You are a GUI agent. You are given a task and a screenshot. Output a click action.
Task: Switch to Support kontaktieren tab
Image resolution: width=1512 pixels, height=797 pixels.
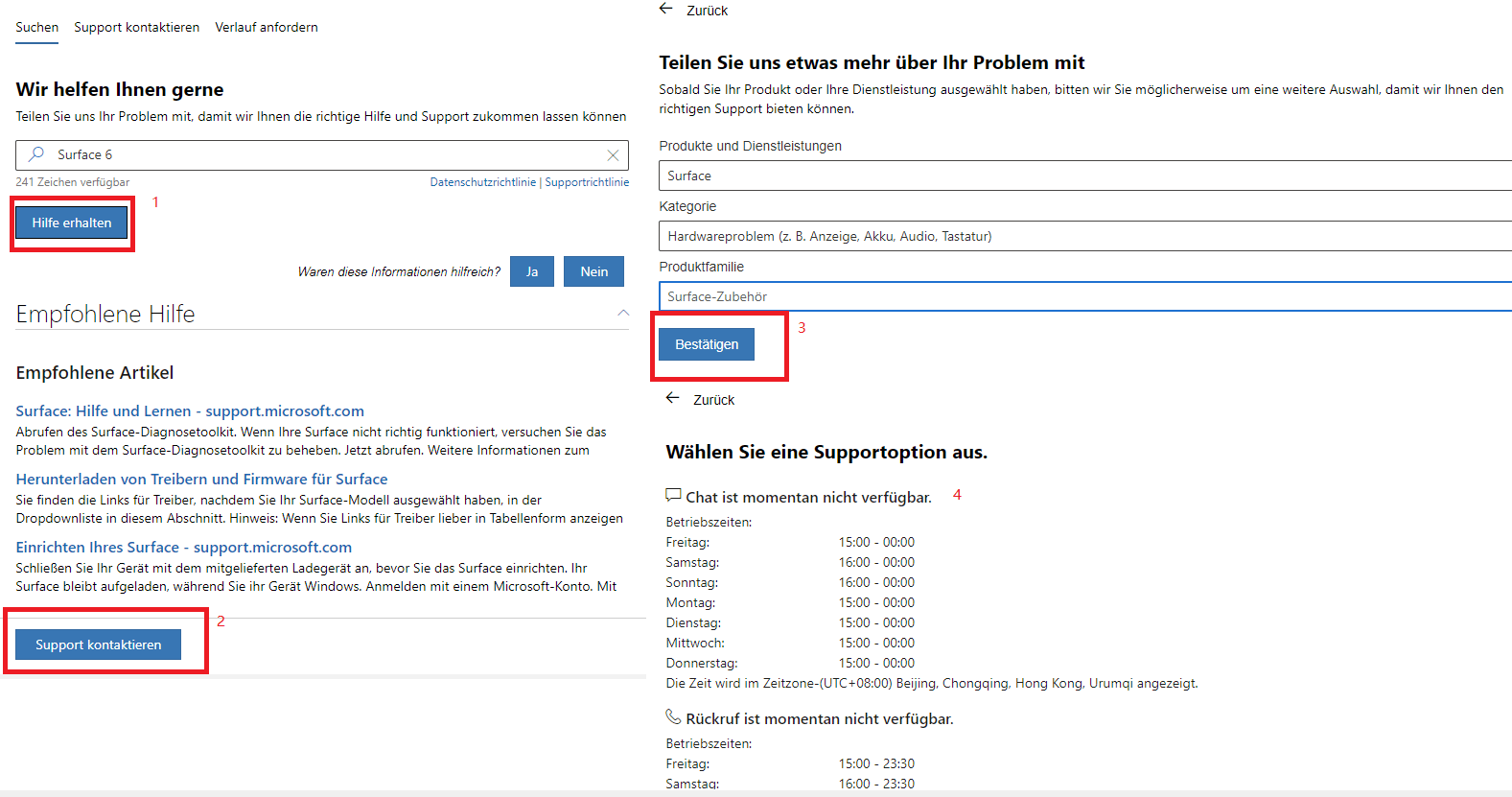click(x=137, y=28)
